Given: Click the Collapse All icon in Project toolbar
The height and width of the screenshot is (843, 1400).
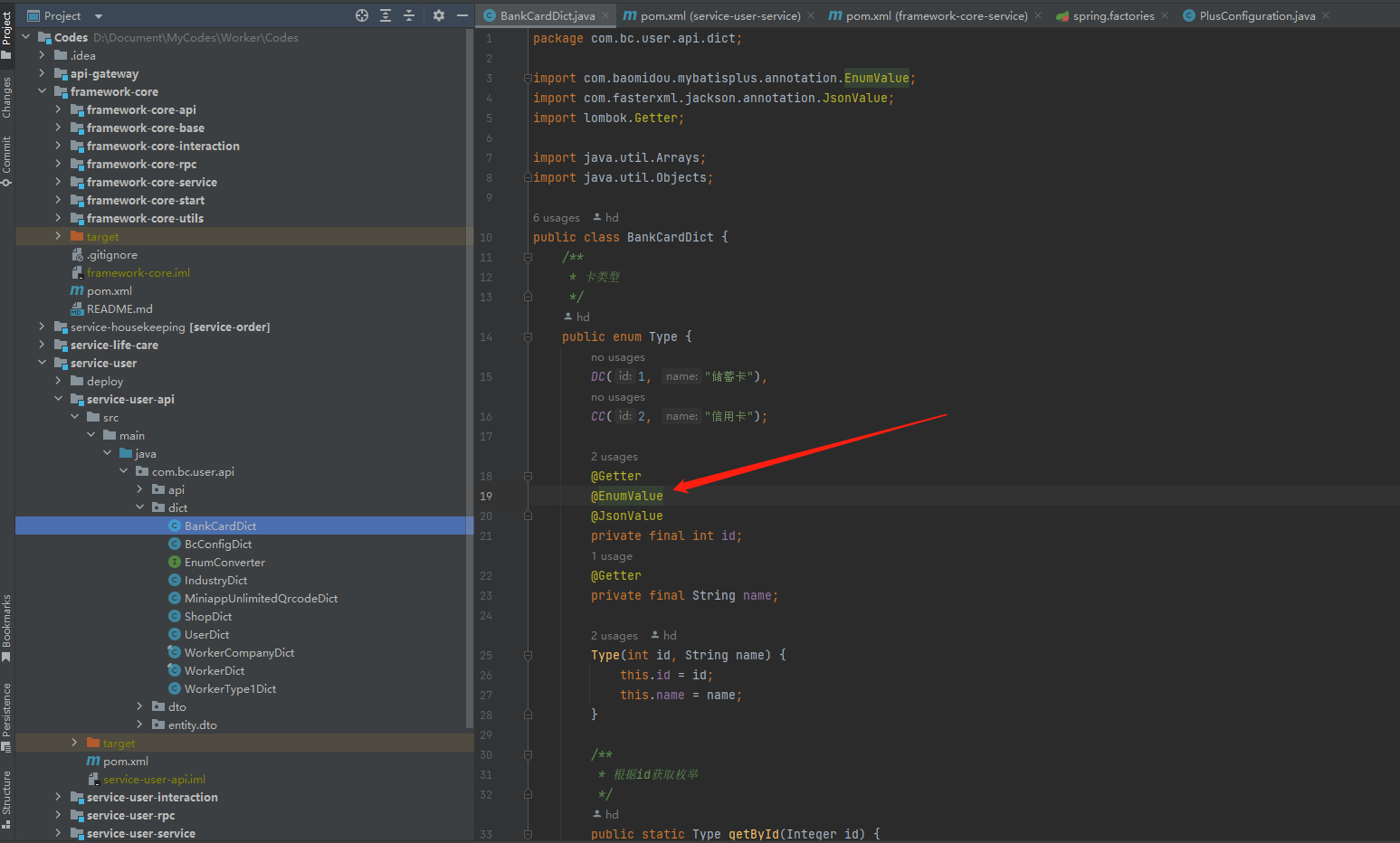Looking at the screenshot, I should coord(409,15).
